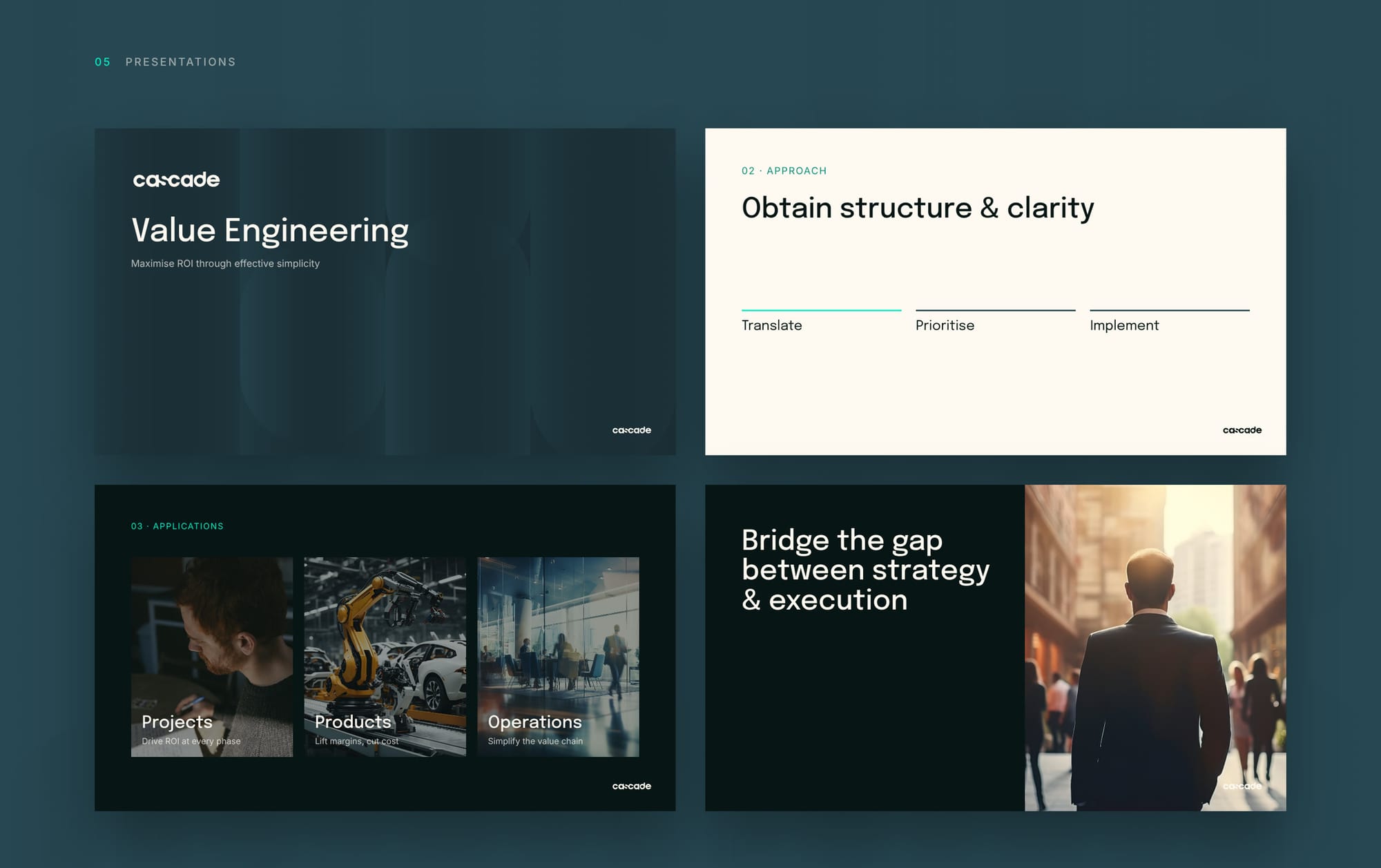
Task: Click the '03 · APPLICATIONS' label
Action: (x=177, y=526)
